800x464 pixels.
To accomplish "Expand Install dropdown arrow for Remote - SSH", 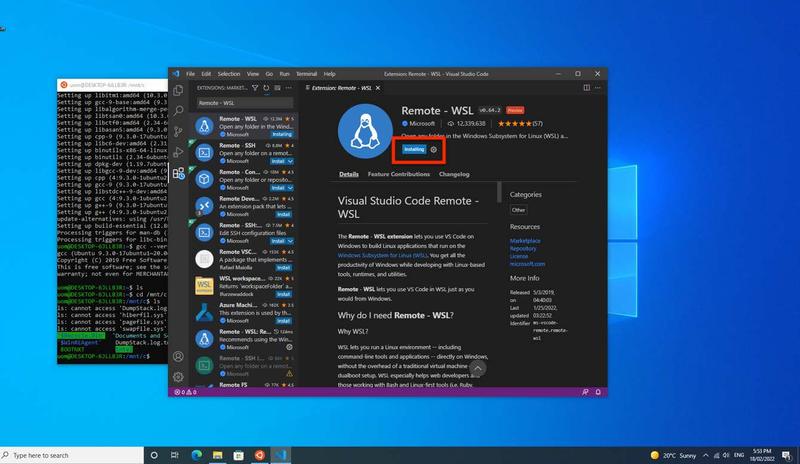I will tap(290, 161).
